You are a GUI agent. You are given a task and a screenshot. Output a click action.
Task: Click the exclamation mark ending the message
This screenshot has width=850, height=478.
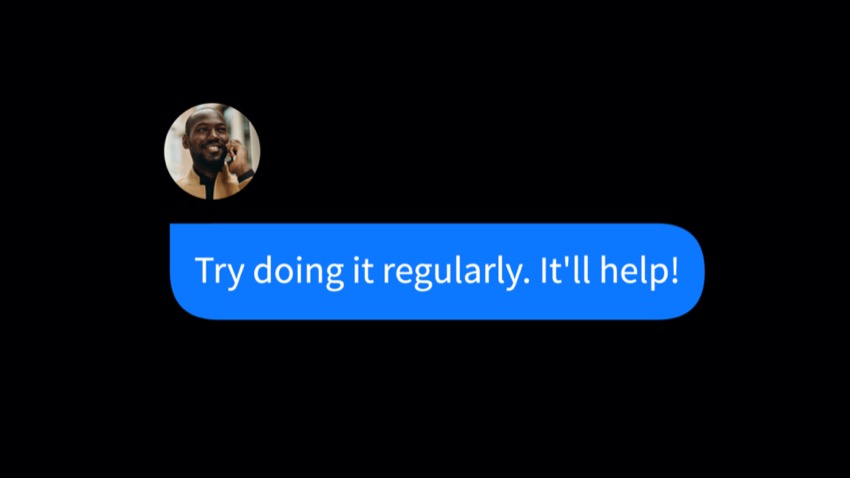[674, 269]
